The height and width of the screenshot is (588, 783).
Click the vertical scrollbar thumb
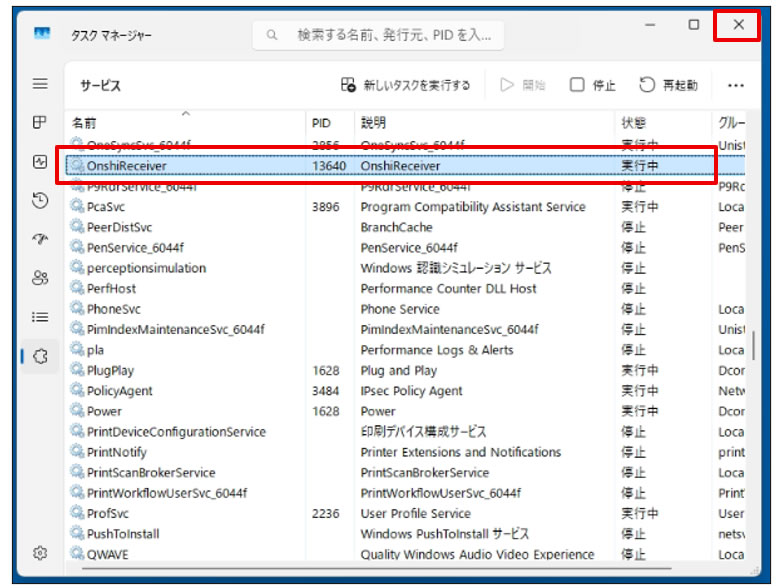click(x=753, y=345)
